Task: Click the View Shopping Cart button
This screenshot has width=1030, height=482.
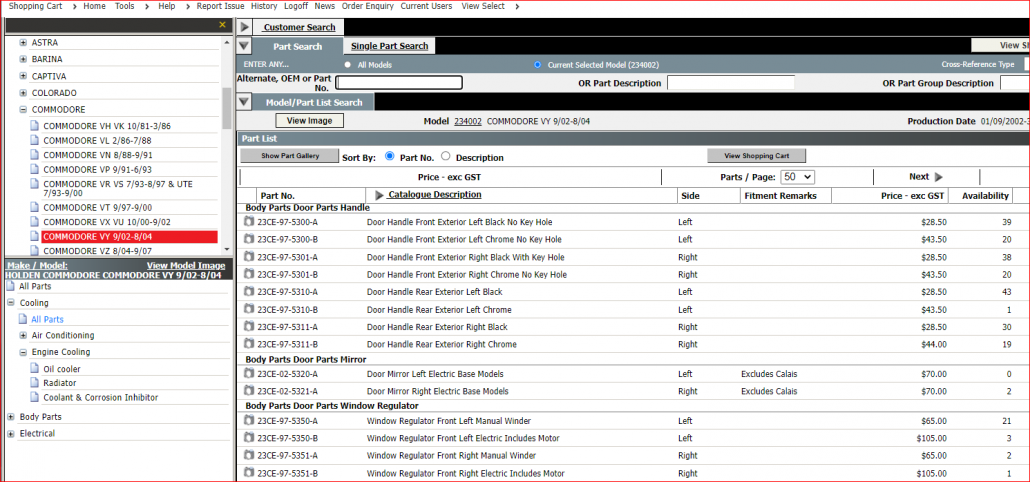Action: (756, 156)
